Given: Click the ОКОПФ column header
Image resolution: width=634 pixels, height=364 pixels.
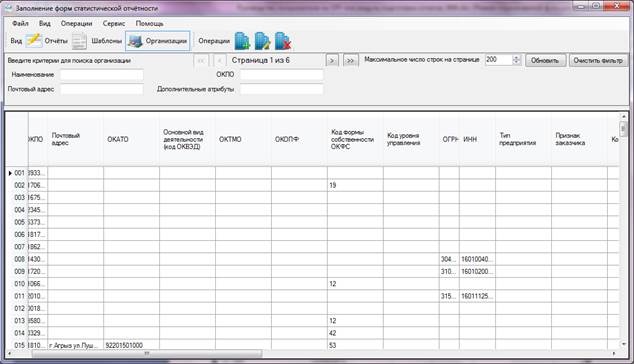Looking at the screenshot, I should pyautogui.click(x=299, y=139).
